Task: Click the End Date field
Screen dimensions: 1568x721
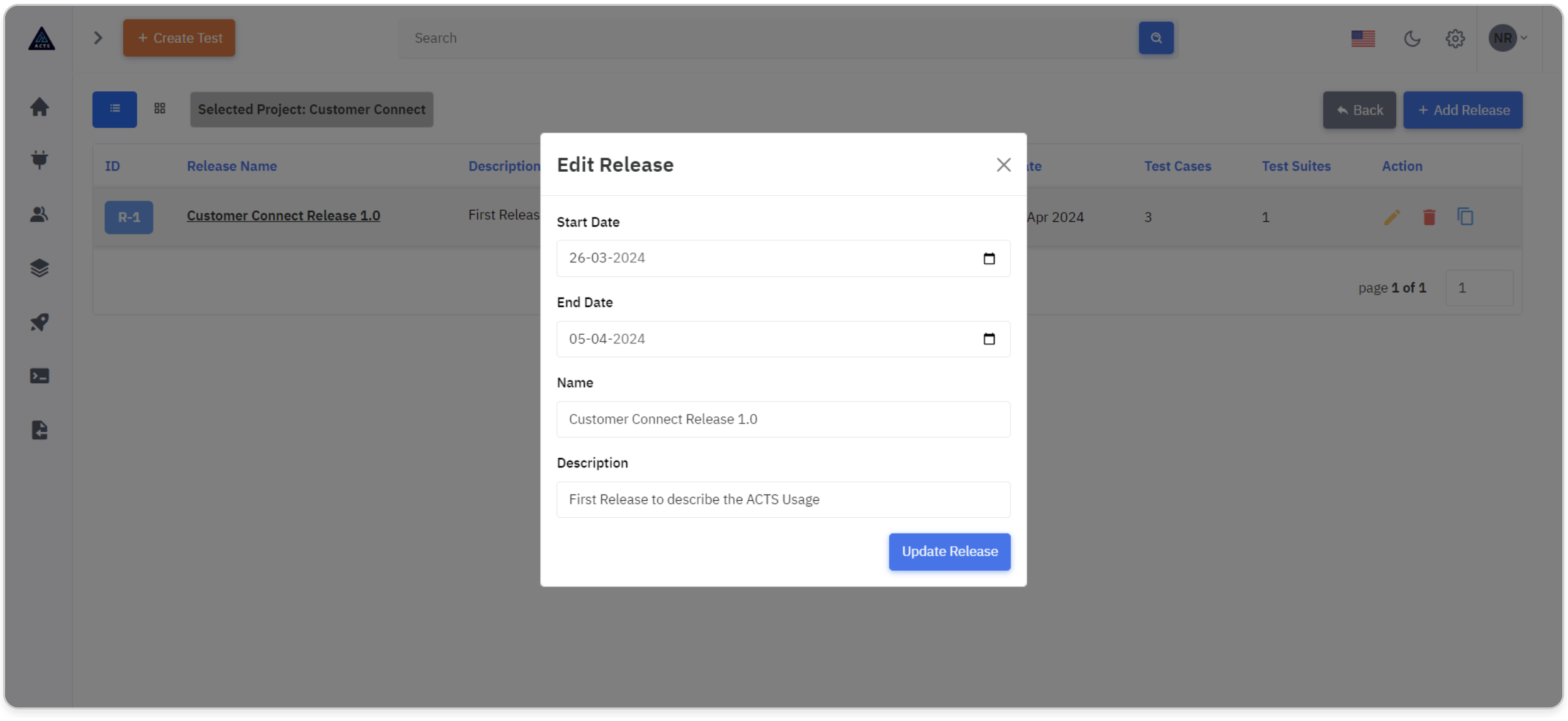Action: point(783,339)
